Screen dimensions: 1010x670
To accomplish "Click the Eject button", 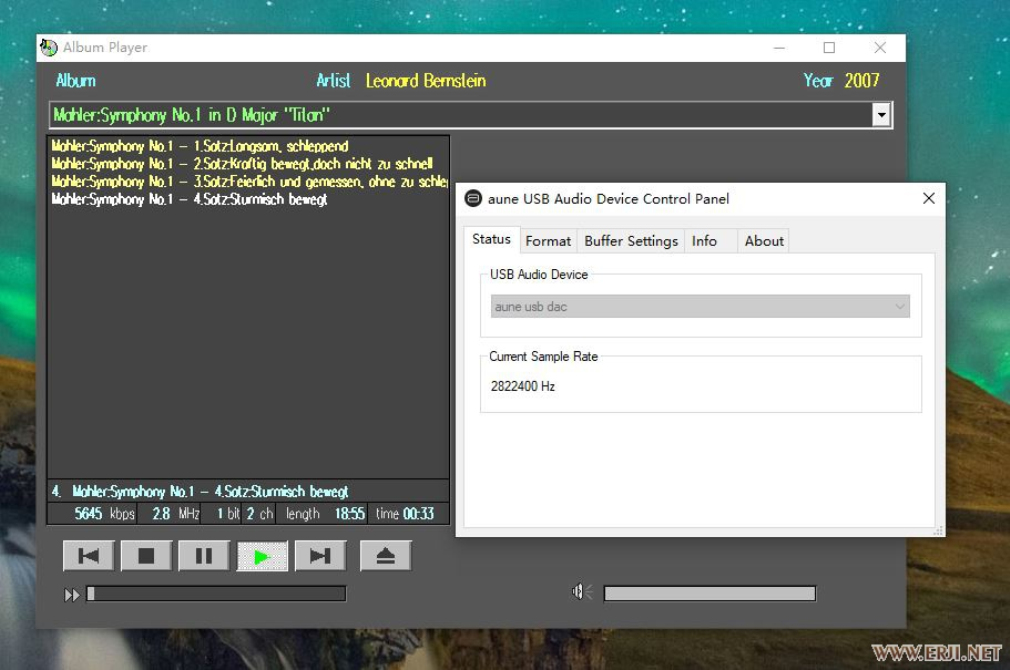I will point(385,556).
